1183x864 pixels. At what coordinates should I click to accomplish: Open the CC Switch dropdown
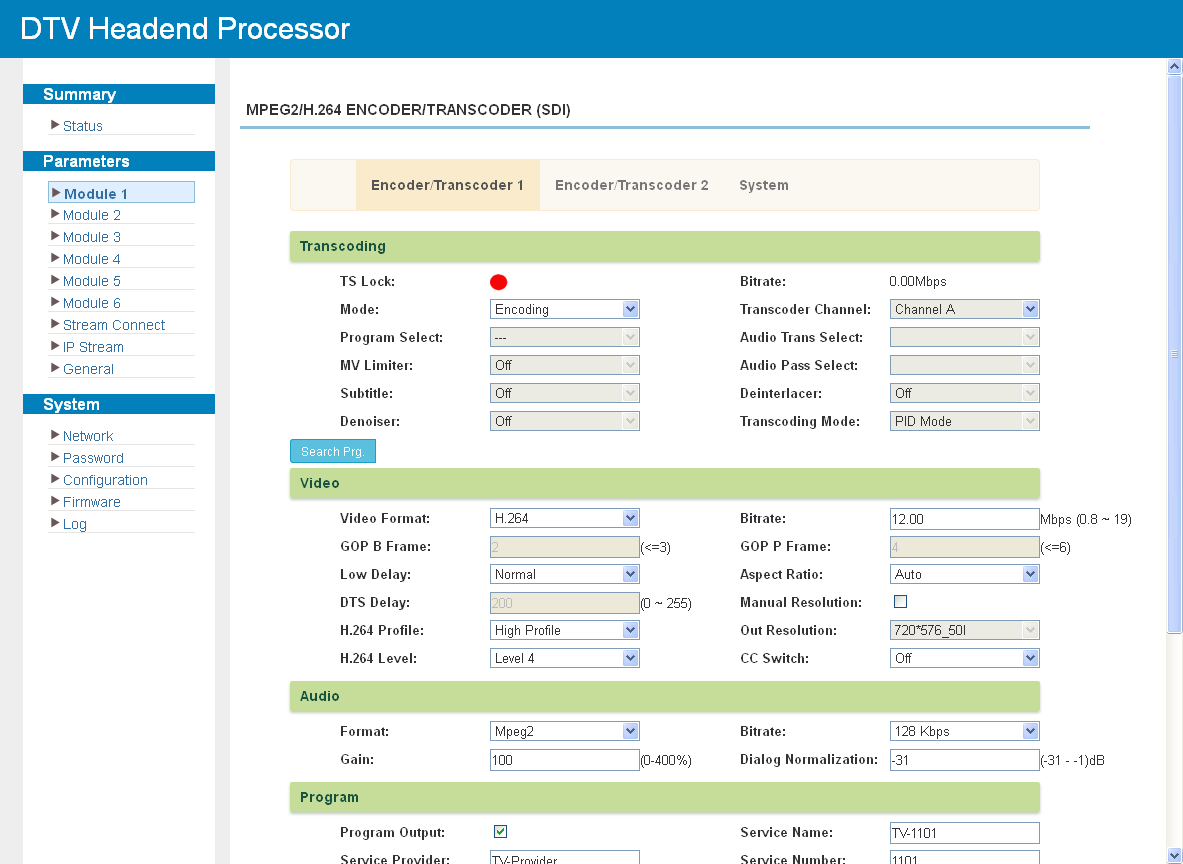964,658
